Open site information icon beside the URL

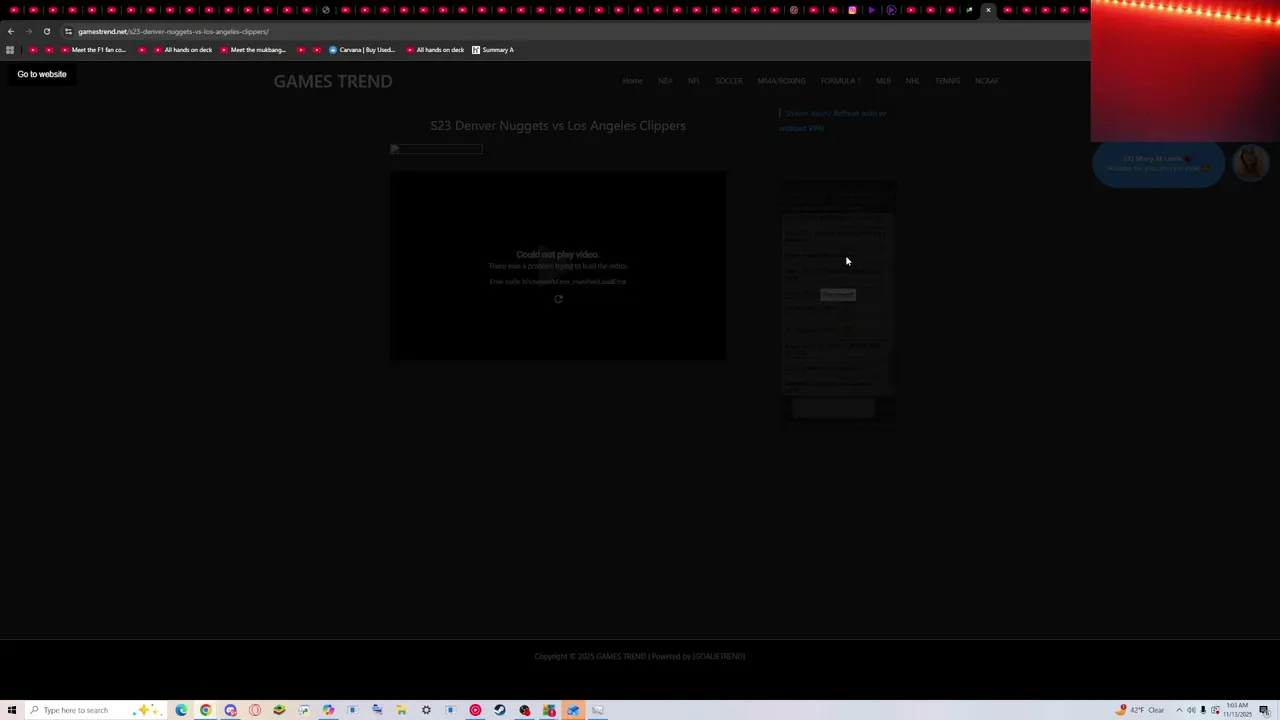(x=68, y=31)
